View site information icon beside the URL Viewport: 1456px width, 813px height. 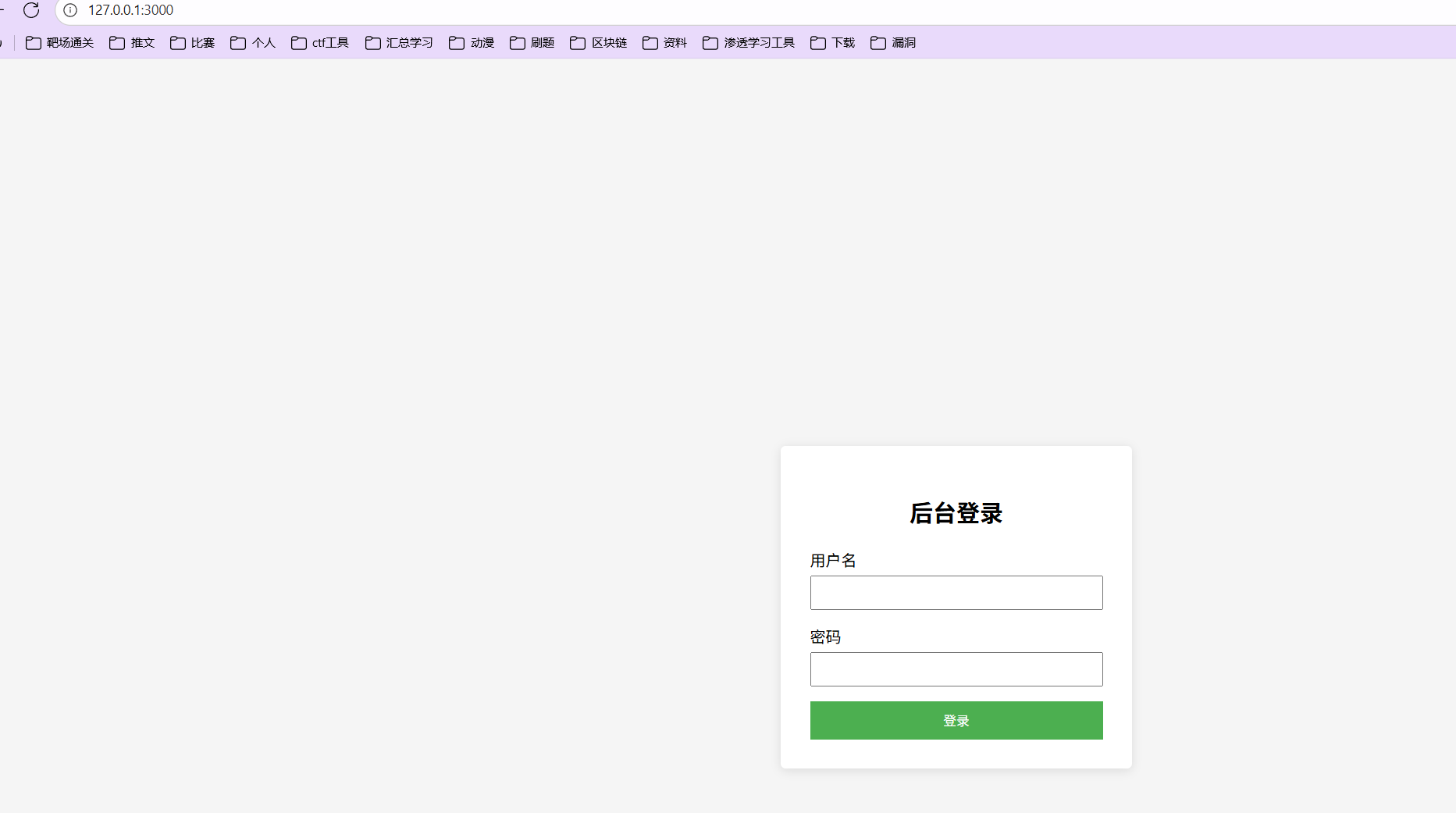coord(70,10)
